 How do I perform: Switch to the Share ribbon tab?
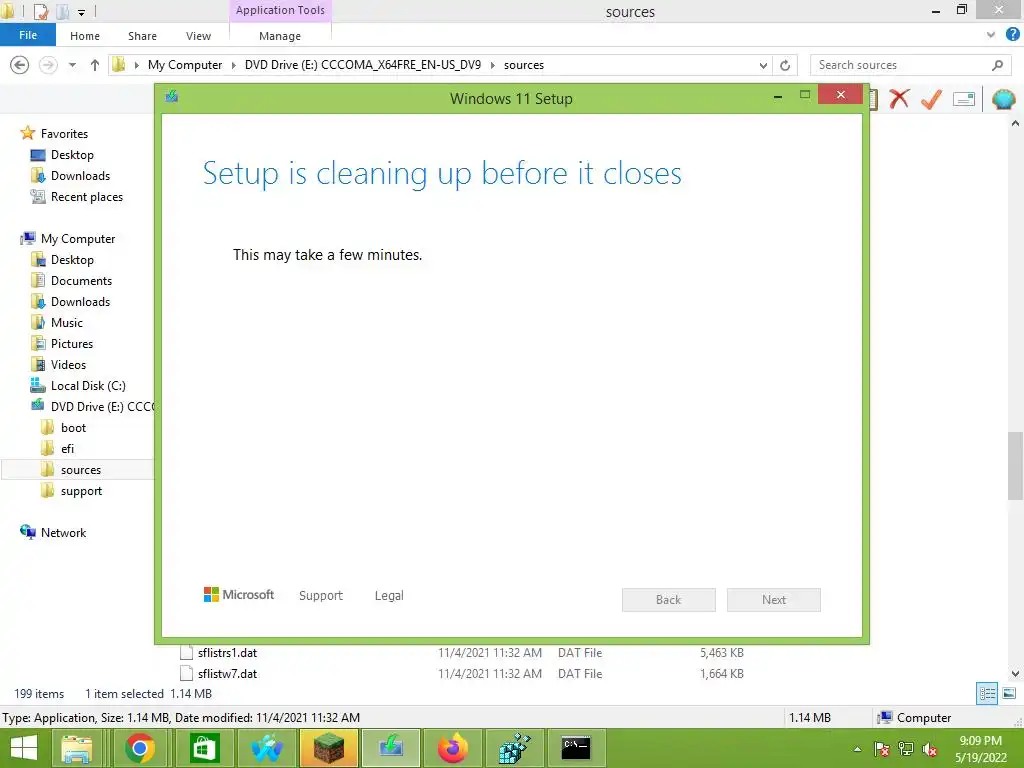142,36
